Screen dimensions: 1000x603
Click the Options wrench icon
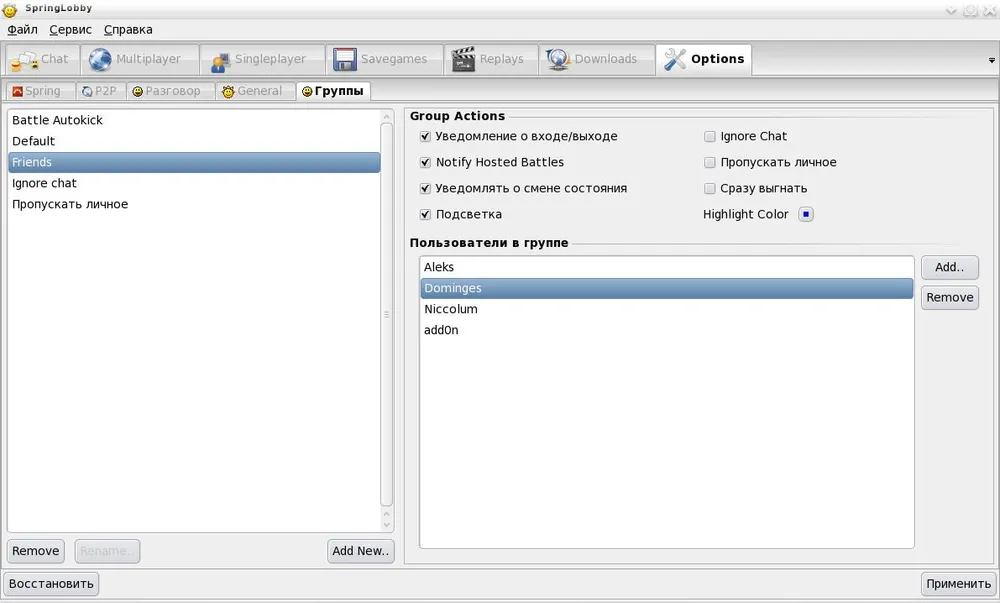click(x=675, y=59)
